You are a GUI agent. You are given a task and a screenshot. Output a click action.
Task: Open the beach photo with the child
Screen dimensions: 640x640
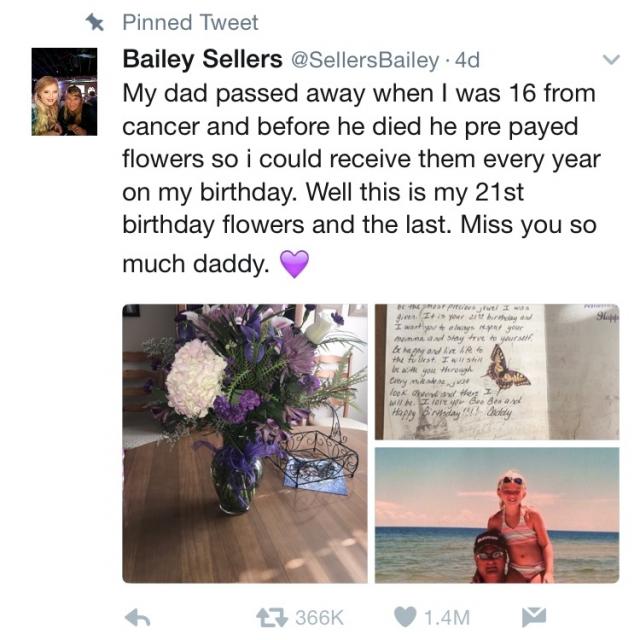(x=497, y=515)
